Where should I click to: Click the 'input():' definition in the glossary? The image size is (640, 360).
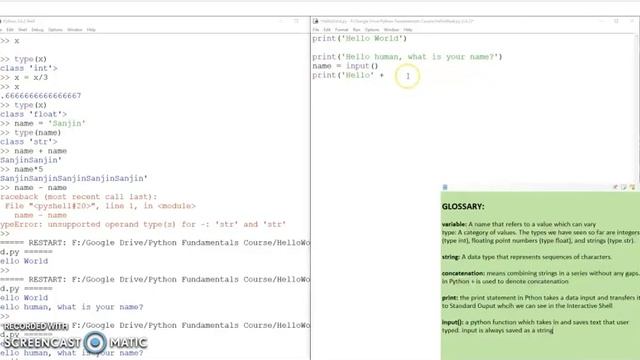536,326
